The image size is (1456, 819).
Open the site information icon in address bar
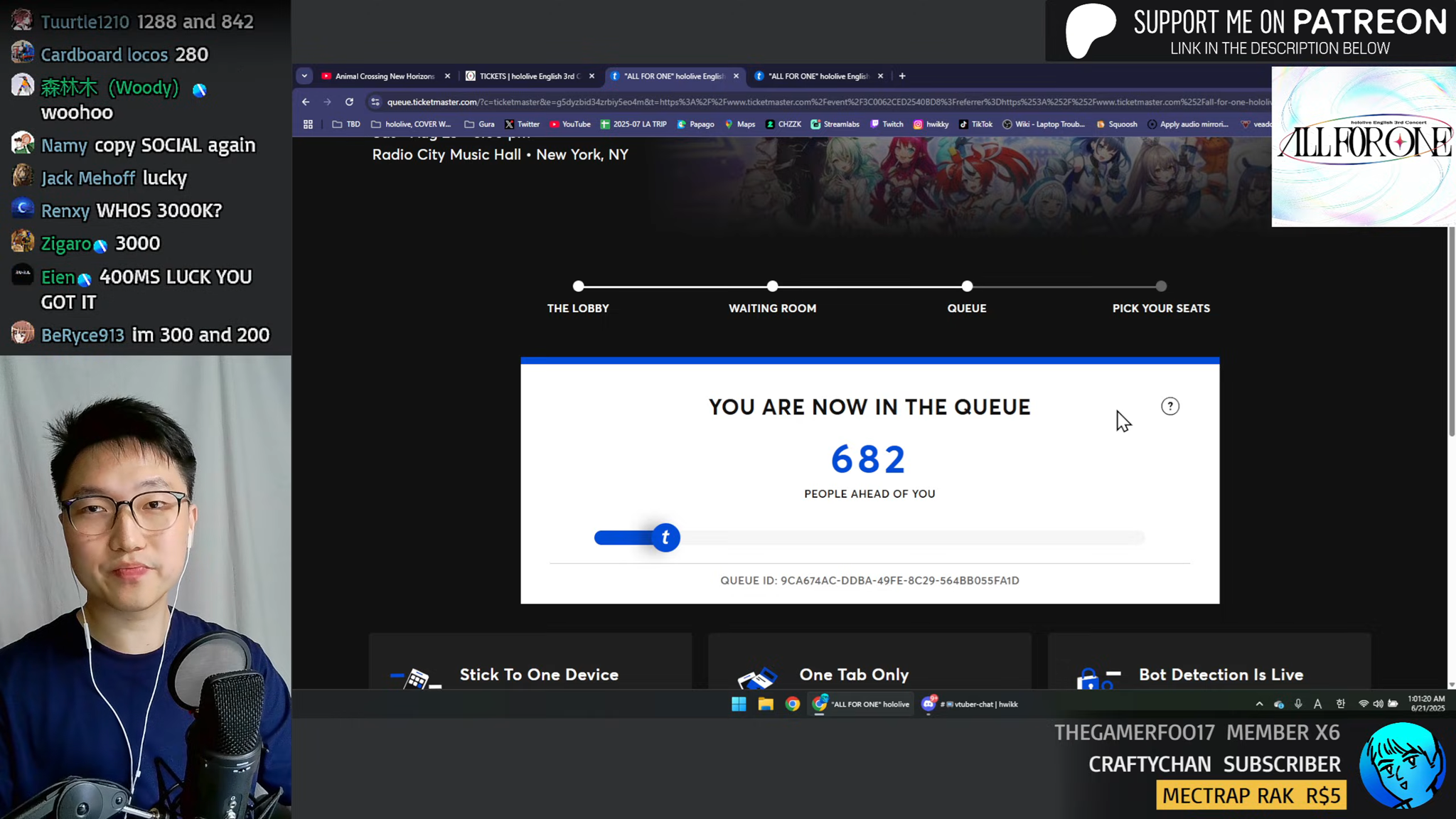375,102
